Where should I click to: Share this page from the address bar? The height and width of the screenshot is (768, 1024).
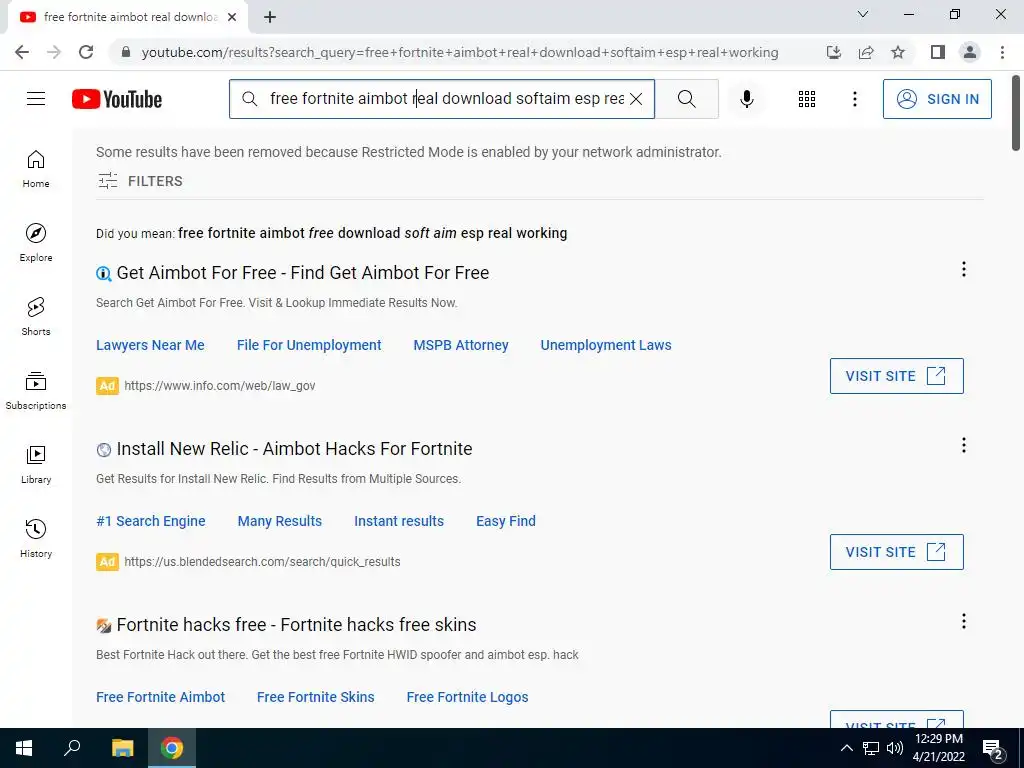click(866, 52)
